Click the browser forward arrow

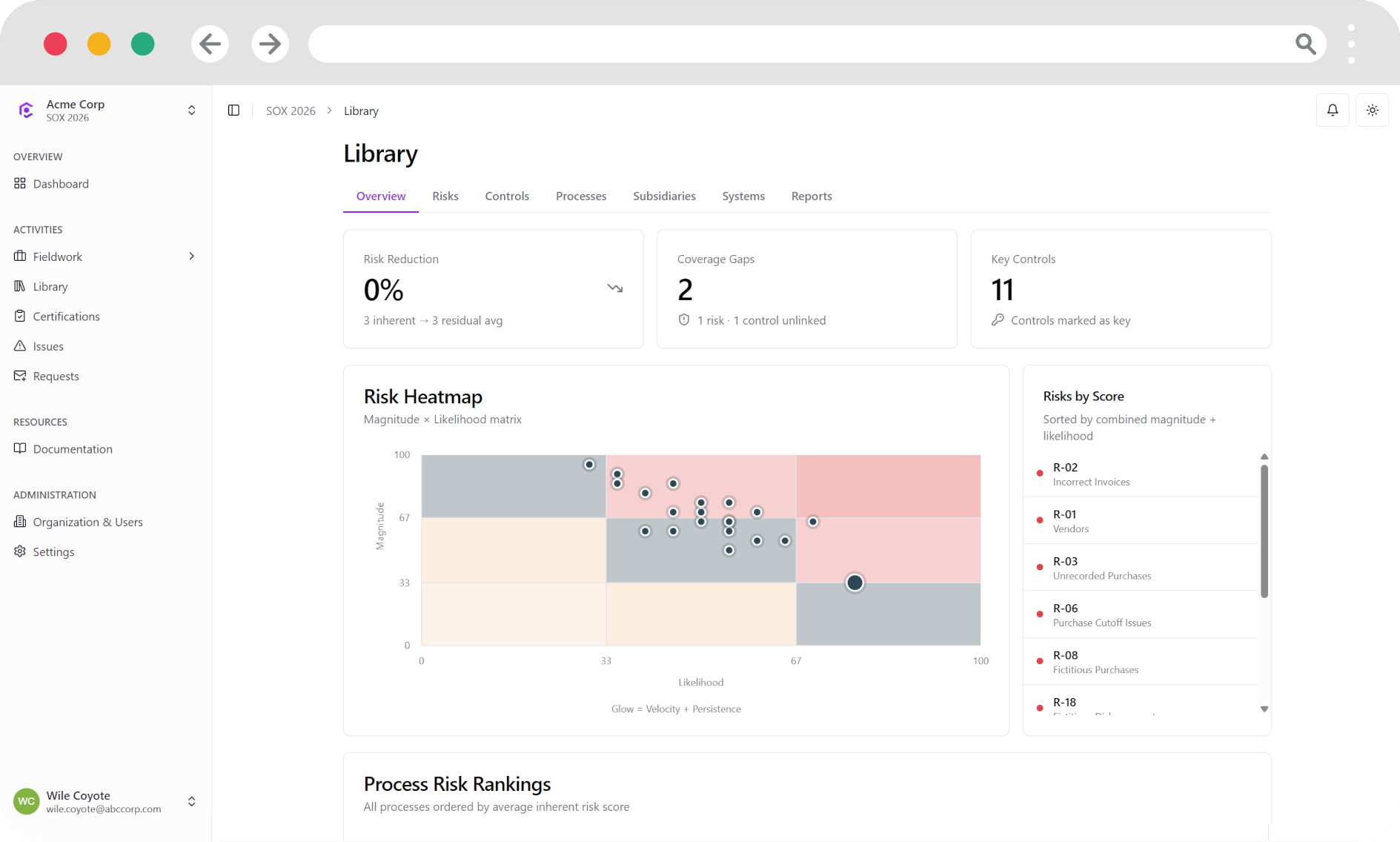pyautogui.click(x=270, y=44)
